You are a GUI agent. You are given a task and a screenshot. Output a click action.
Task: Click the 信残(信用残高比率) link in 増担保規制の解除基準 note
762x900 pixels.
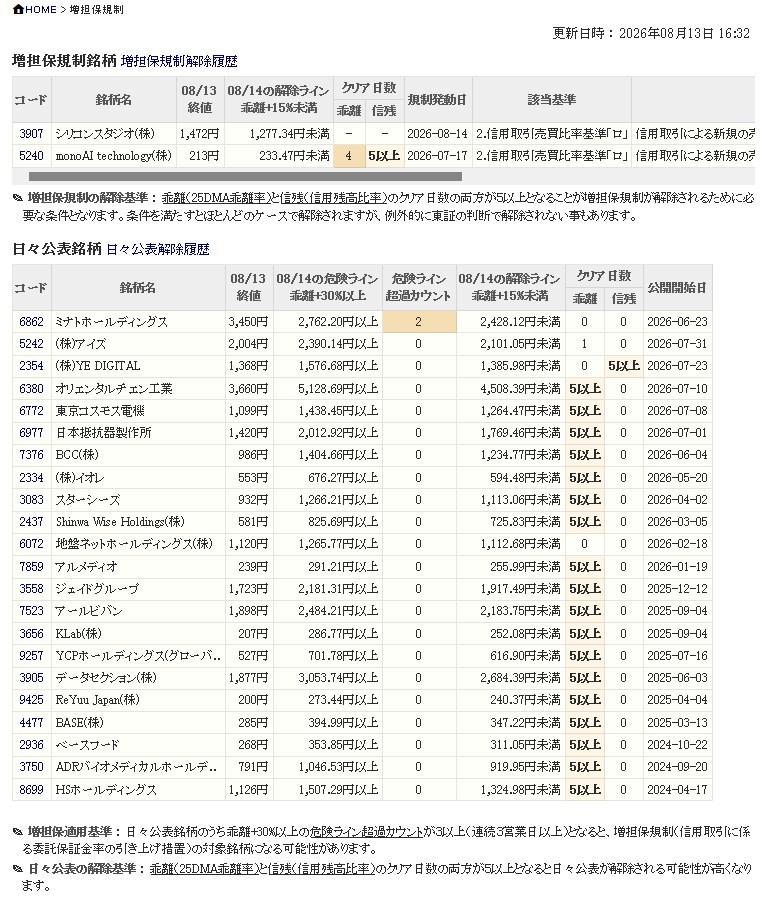point(332,199)
